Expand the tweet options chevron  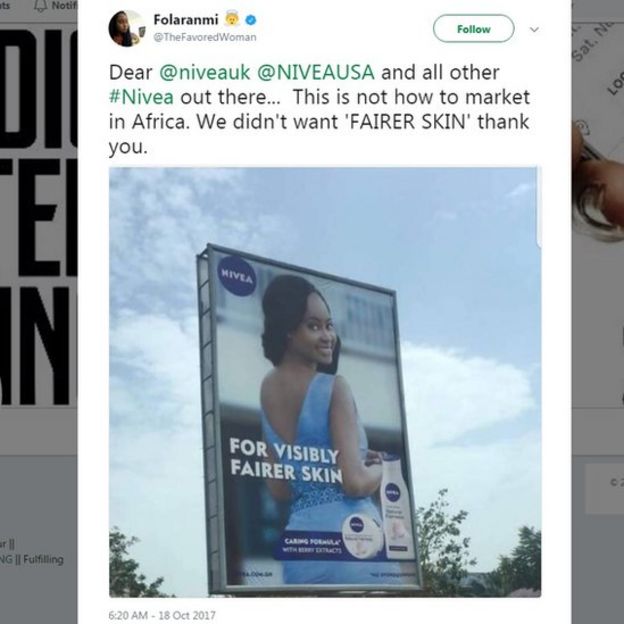tap(534, 29)
